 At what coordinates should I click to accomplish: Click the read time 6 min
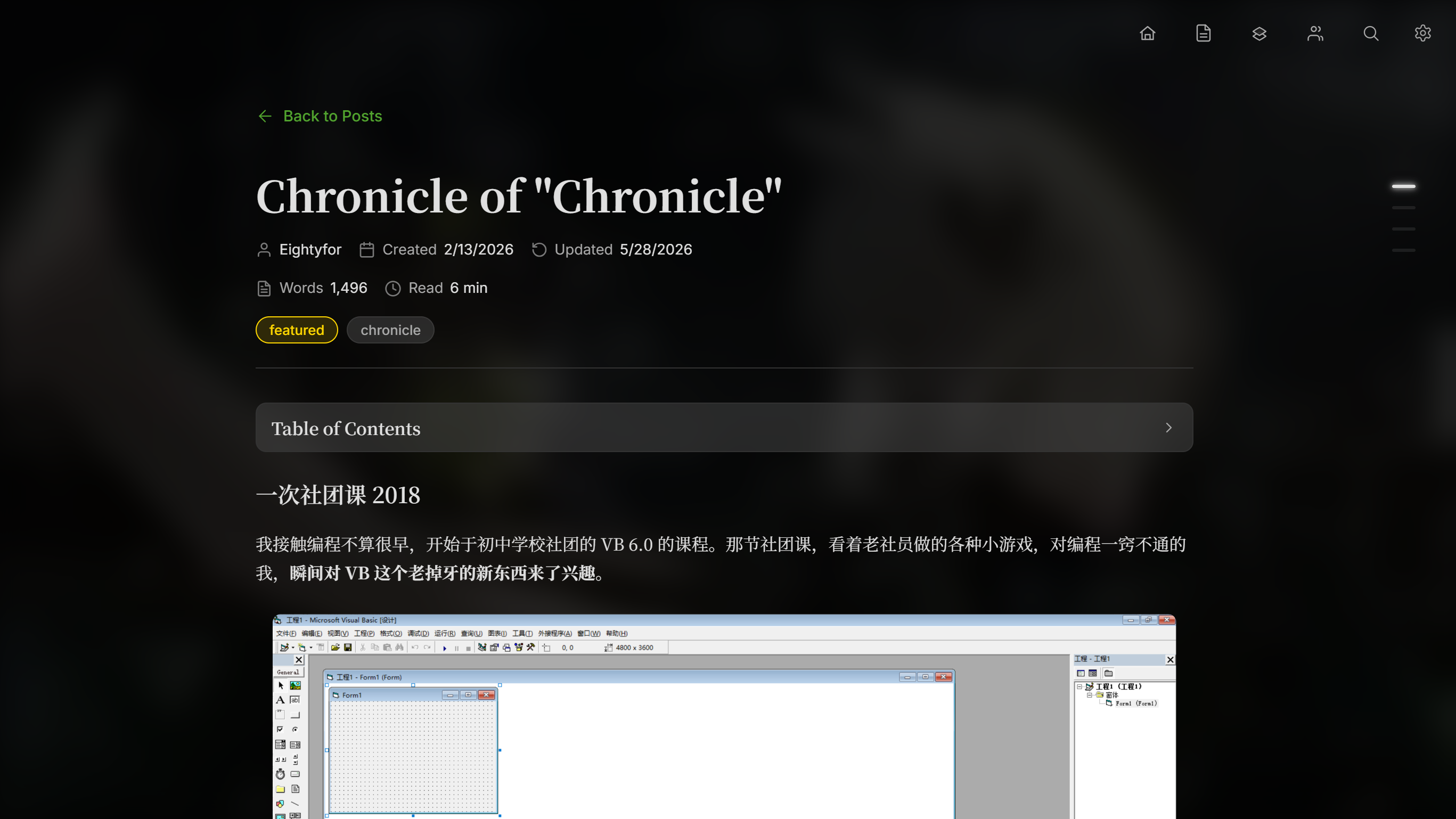click(469, 288)
